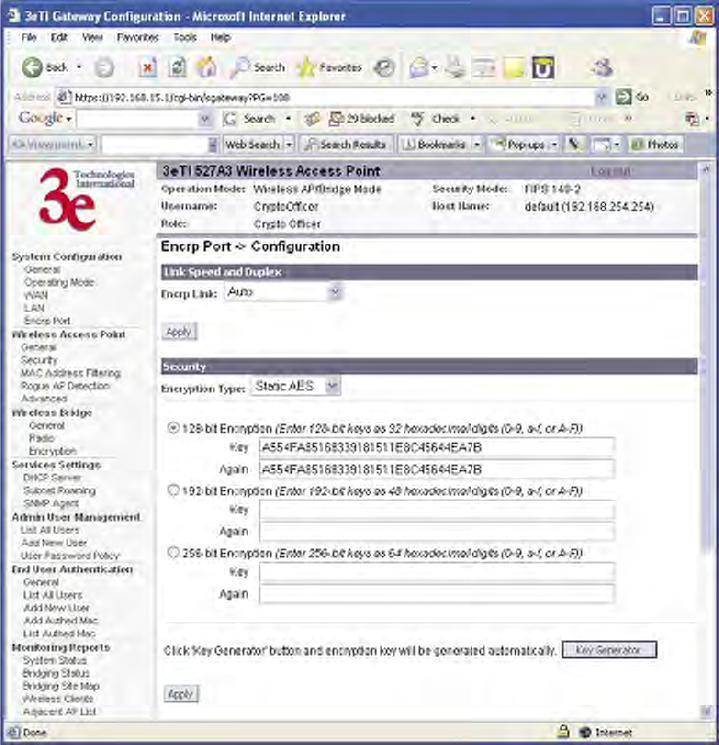Click the 192 bit Again input field
The image size is (719, 745).
pyautogui.click(x=437, y=532)
